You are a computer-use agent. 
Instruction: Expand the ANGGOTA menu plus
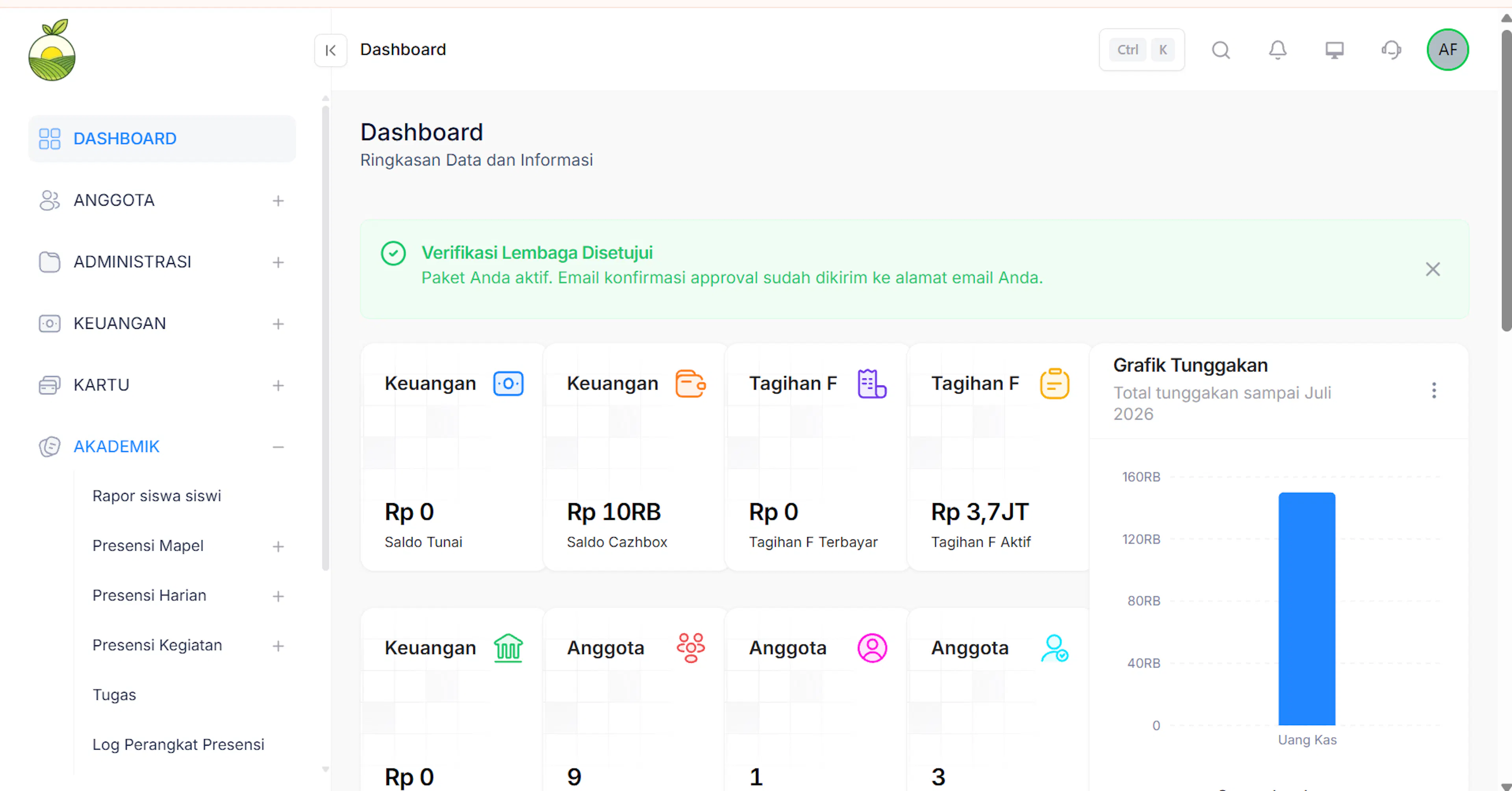pos(278,201)
